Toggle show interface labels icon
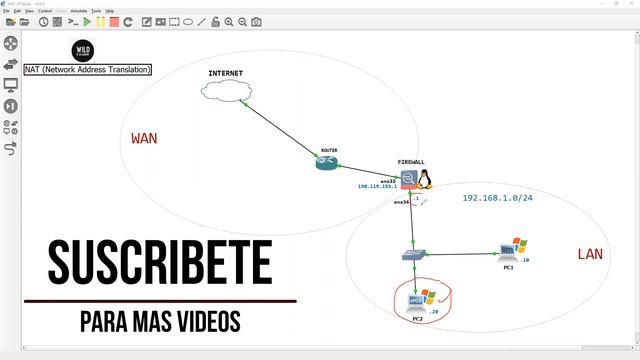 pos(57,22)
